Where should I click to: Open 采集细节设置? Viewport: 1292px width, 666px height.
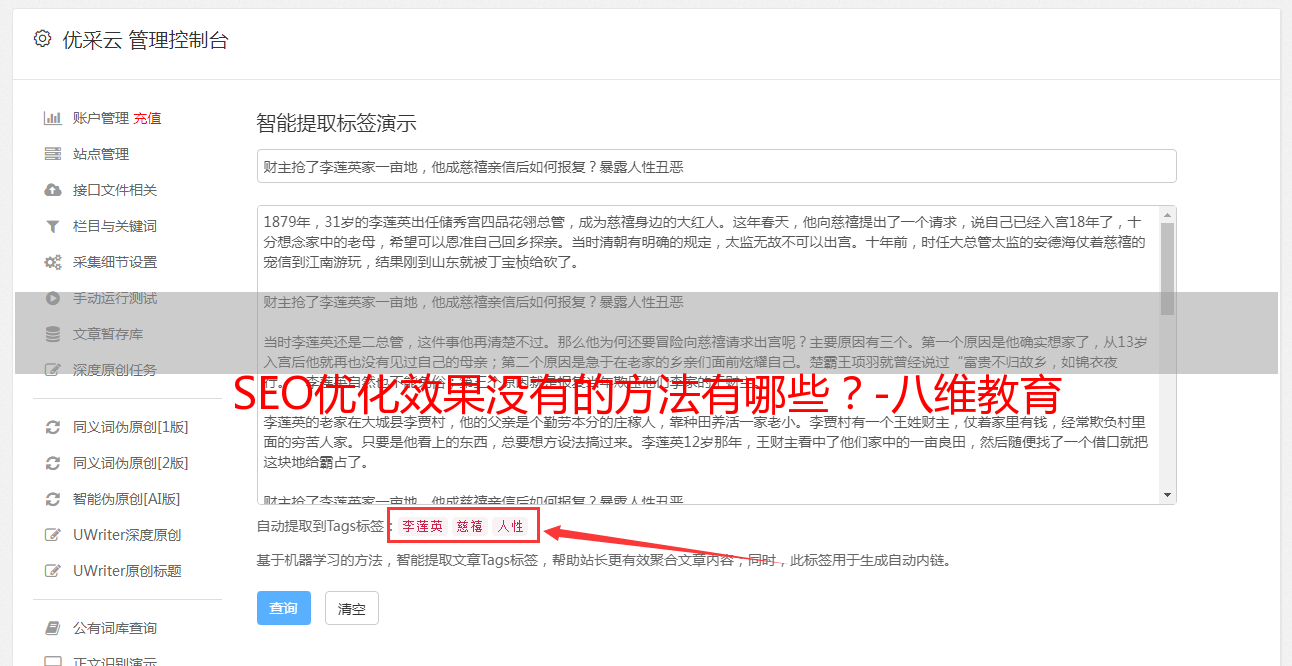tap(115, 262)
